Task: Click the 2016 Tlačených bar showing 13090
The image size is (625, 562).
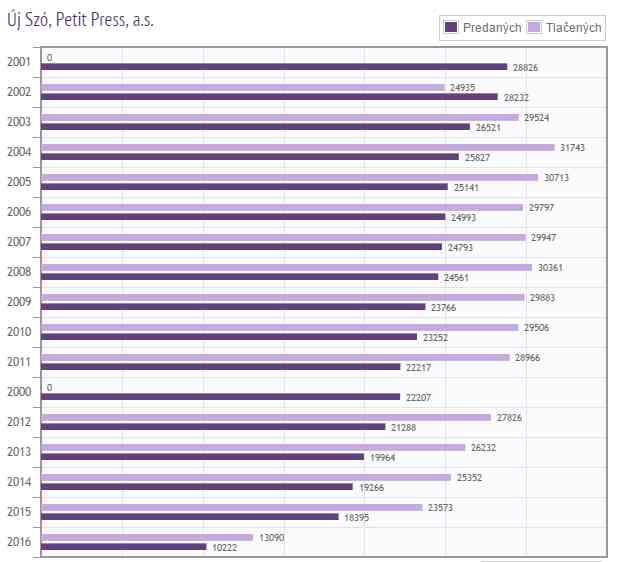Action: 147,537
